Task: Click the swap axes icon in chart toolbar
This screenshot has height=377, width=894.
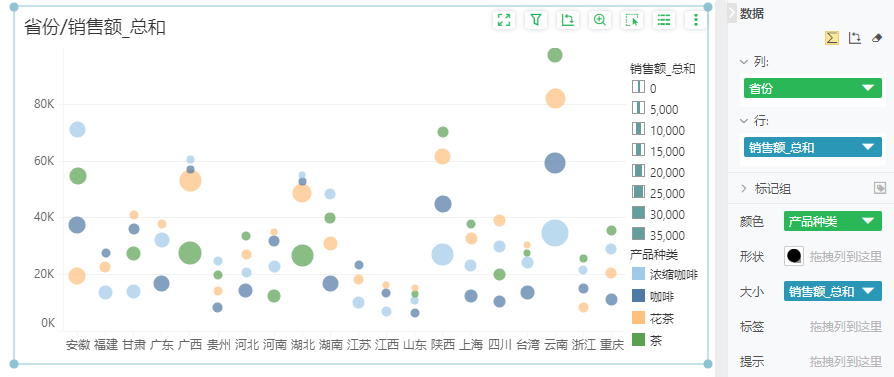Action: click(567, 20)
